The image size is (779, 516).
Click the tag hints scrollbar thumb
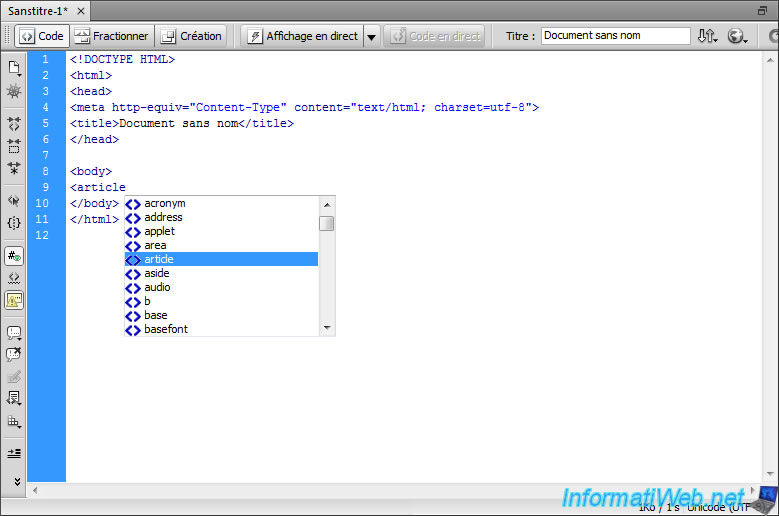tap(327, 223)
